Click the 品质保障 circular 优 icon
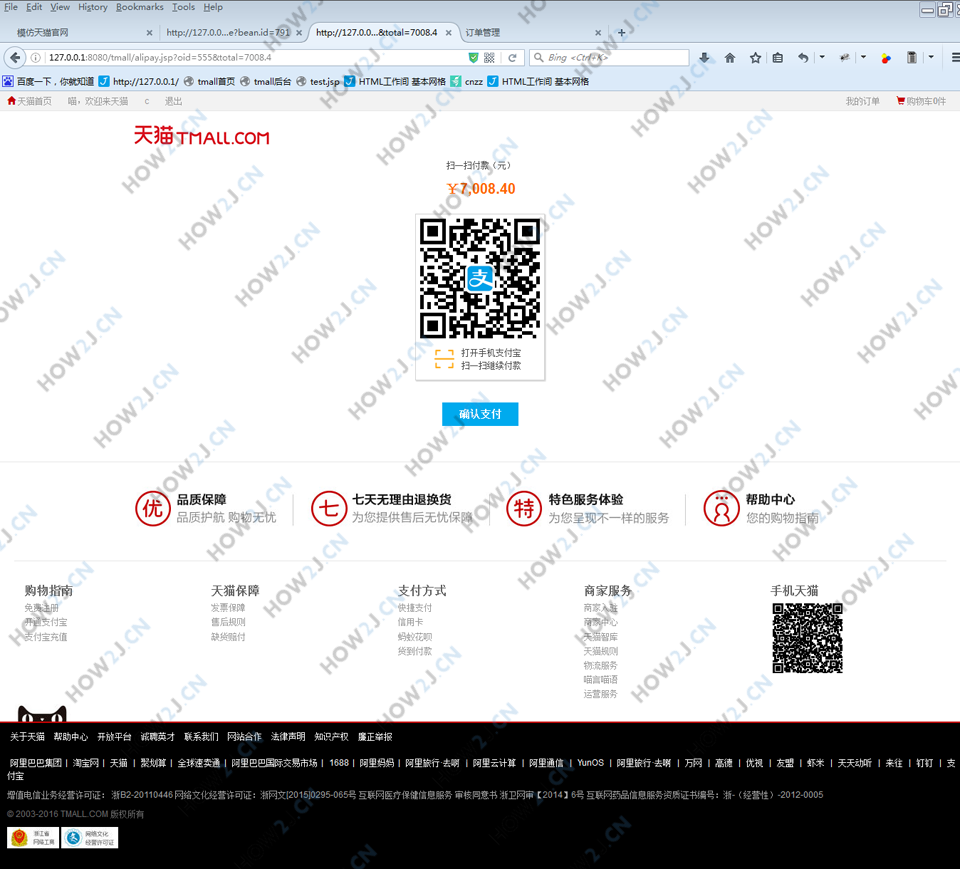The height and width of the screenshot is (869, 960). tap(152, 508)
